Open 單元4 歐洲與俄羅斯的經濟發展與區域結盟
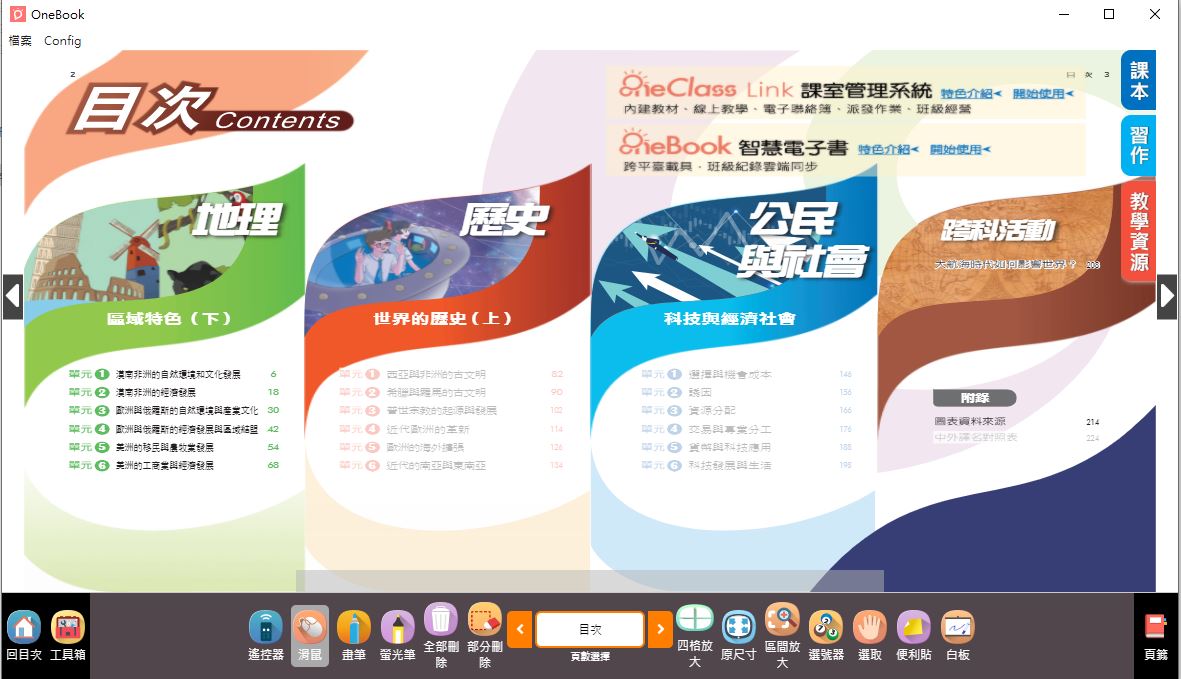 pos(174,429)
